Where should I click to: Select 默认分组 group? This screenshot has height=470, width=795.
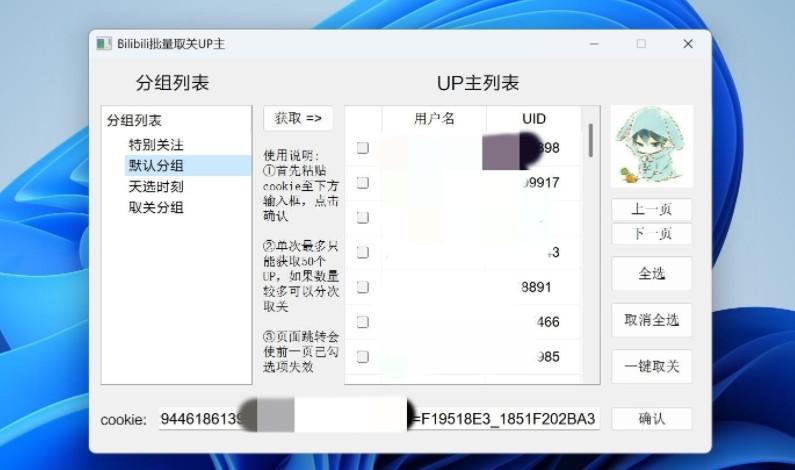[156, 166]
